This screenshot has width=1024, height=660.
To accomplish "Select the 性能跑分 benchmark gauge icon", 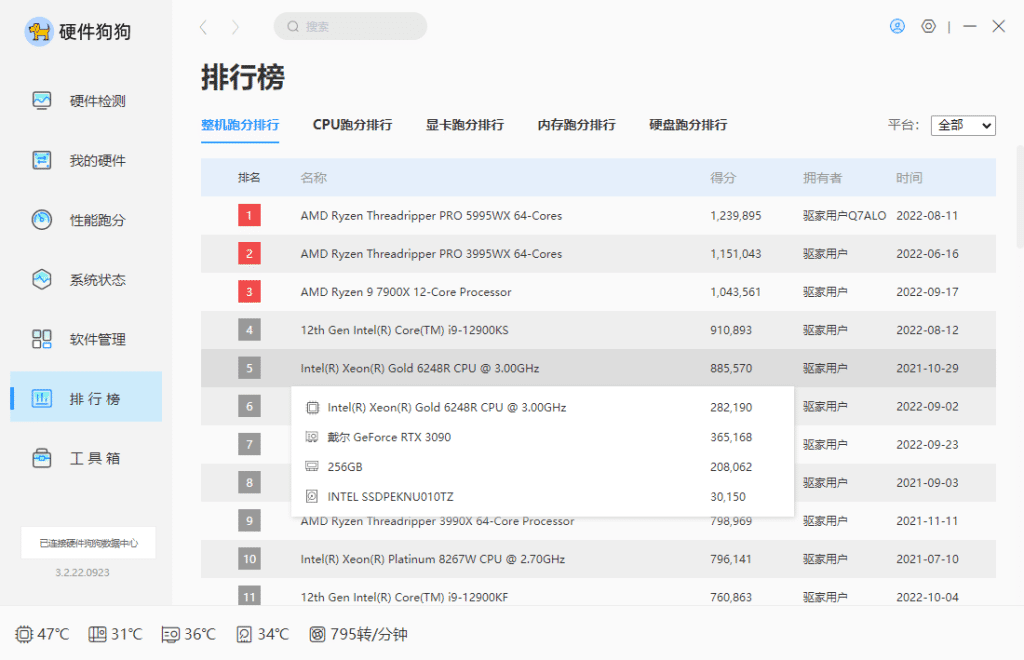I will pyautogui.click(x=42, y=219).
